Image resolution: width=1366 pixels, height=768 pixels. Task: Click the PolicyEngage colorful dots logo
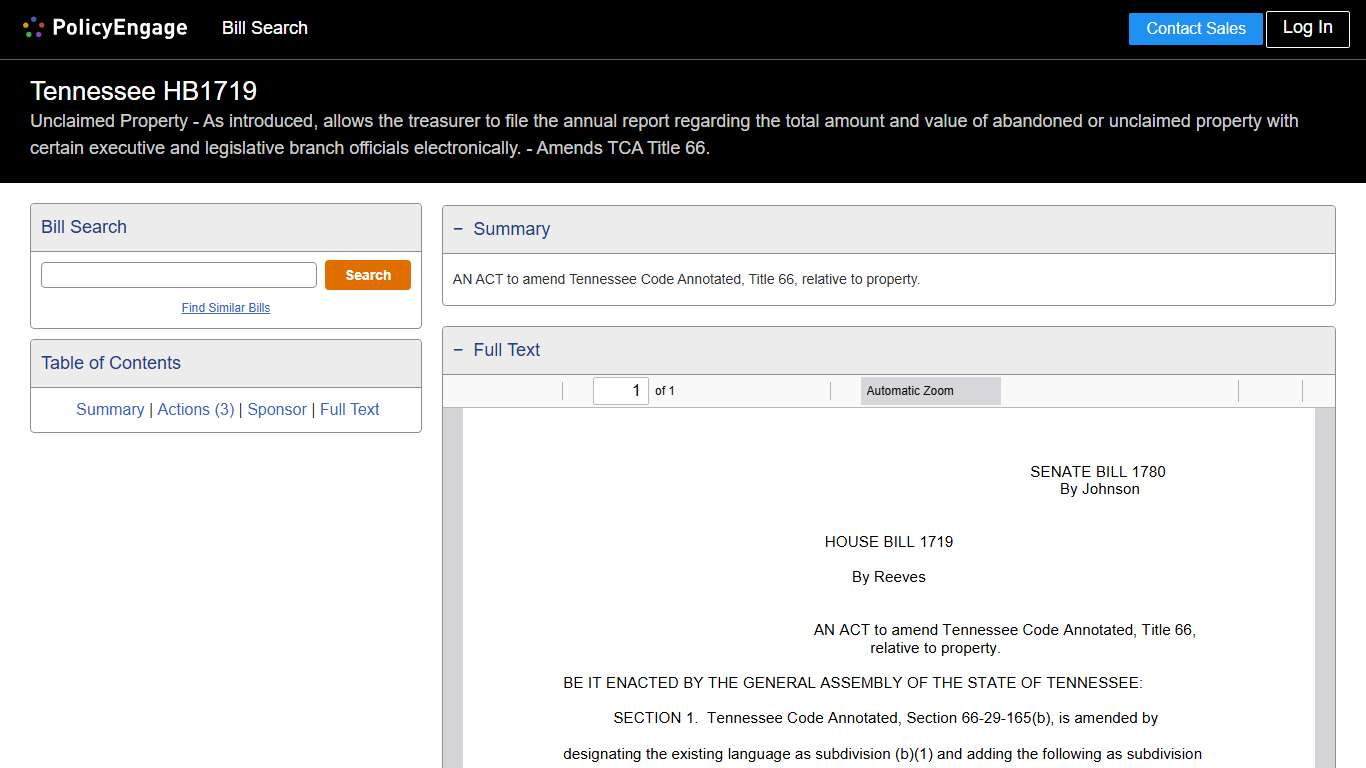pyautogui.click(x=33, y=28)
